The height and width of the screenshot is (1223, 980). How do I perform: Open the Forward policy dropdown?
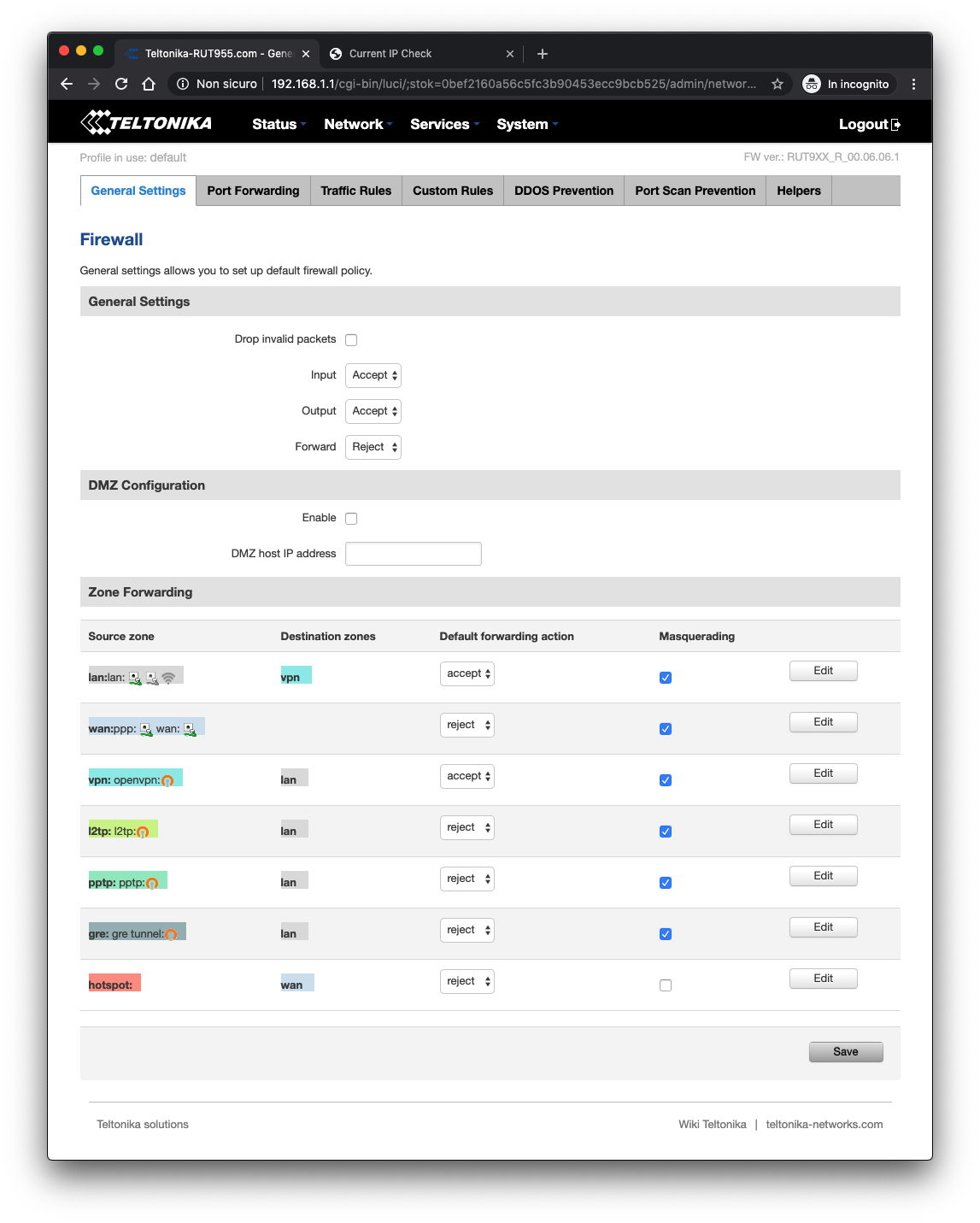pyautogui.click(x=373, y=447)
